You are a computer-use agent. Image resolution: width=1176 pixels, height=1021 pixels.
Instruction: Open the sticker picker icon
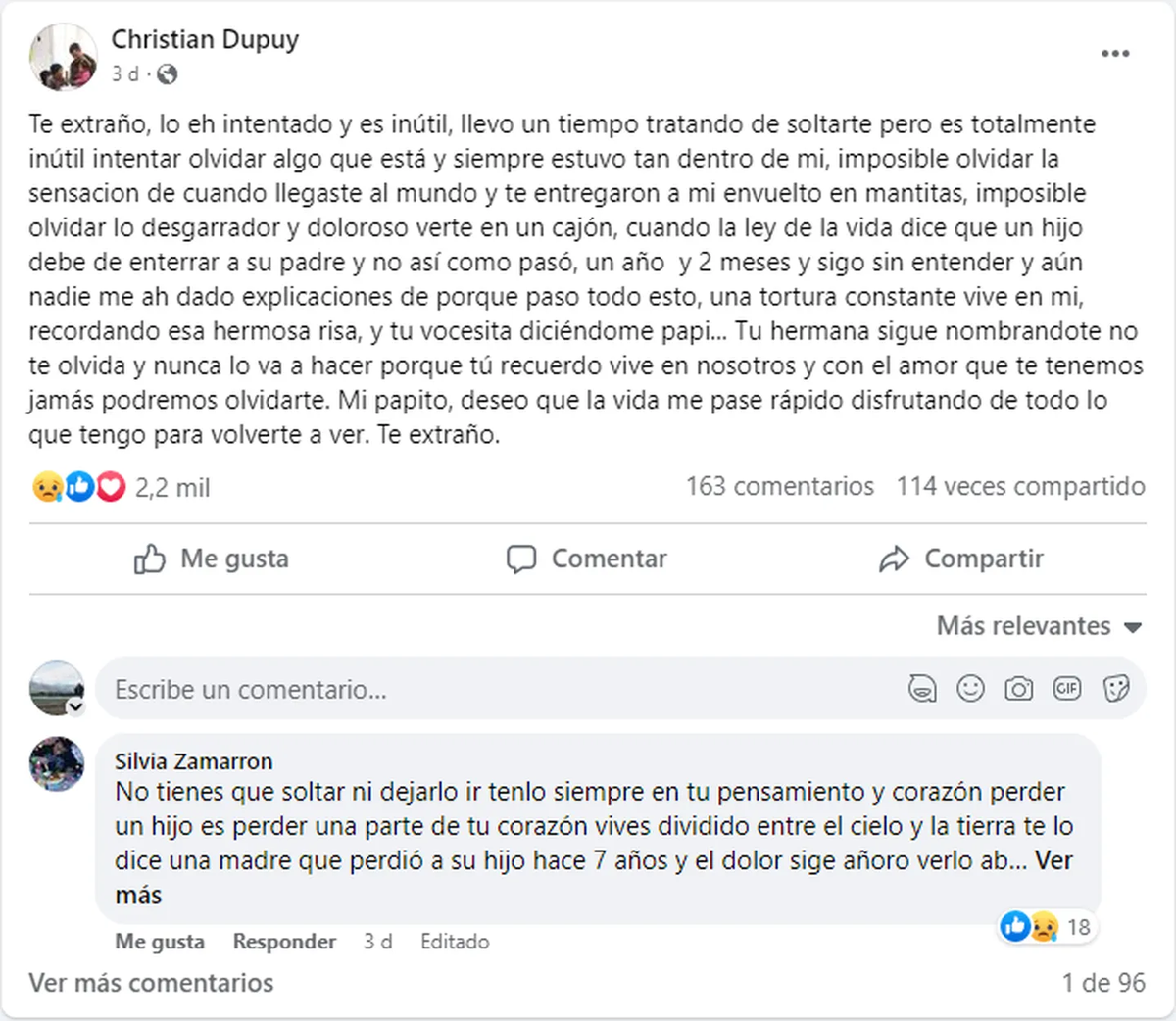pyautogui.click(x=1115, y=689)
